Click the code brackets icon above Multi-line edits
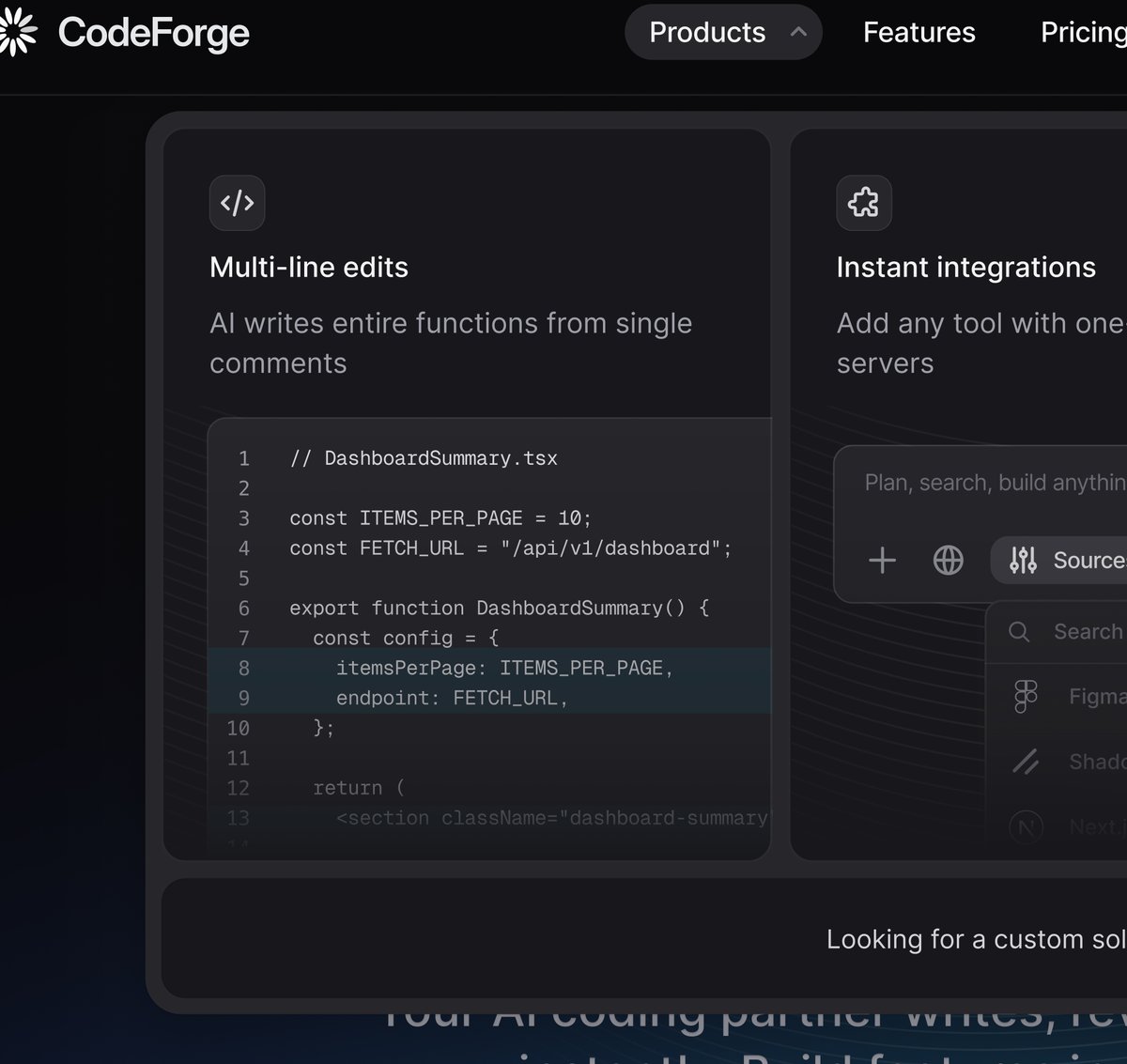 pos(237,202)
